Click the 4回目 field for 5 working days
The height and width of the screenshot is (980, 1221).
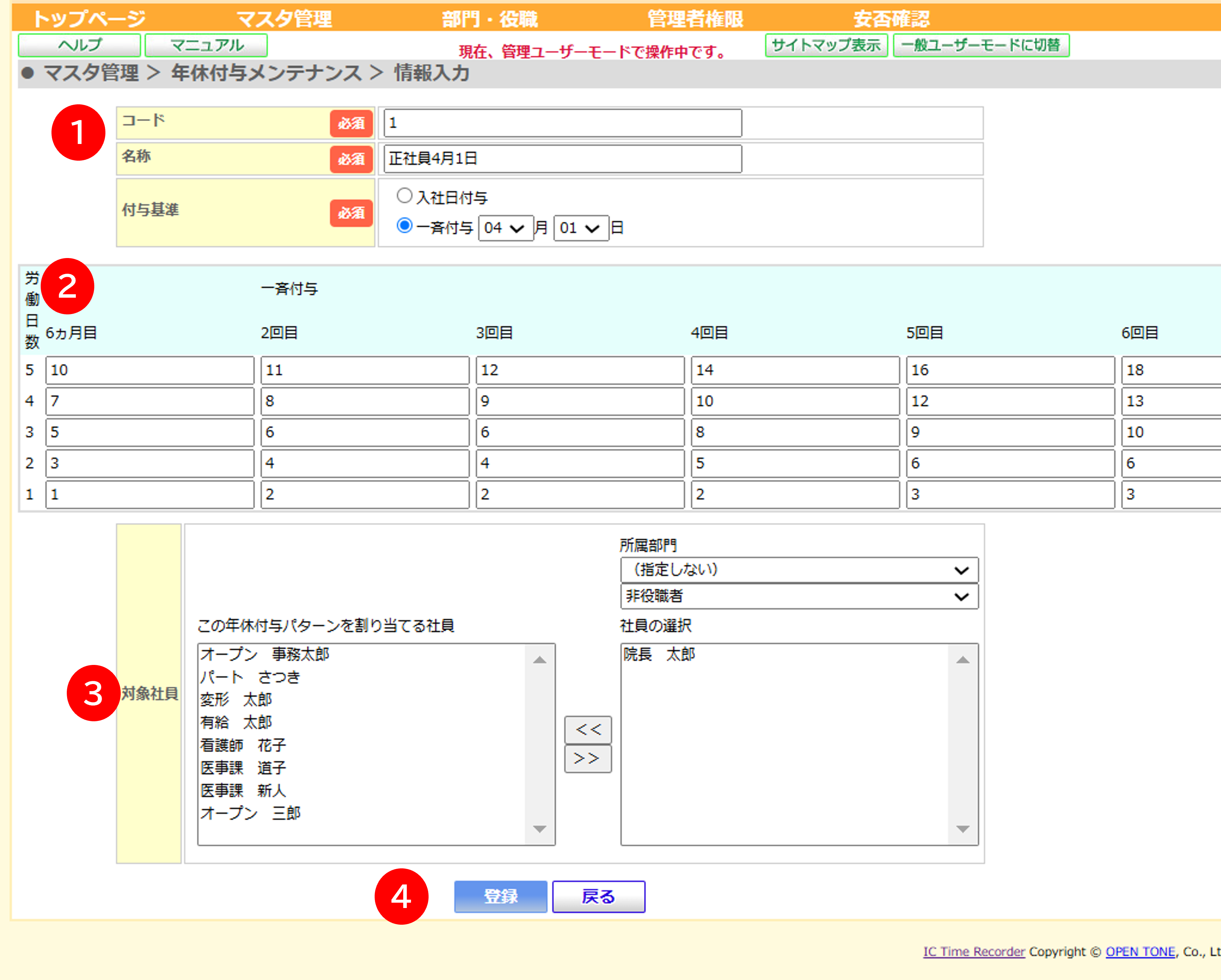(x=795, y=370)
